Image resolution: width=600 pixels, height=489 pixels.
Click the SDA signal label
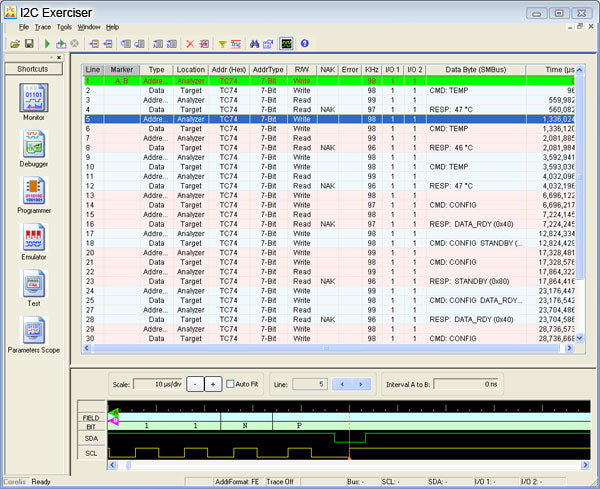[x=91, y=438]
